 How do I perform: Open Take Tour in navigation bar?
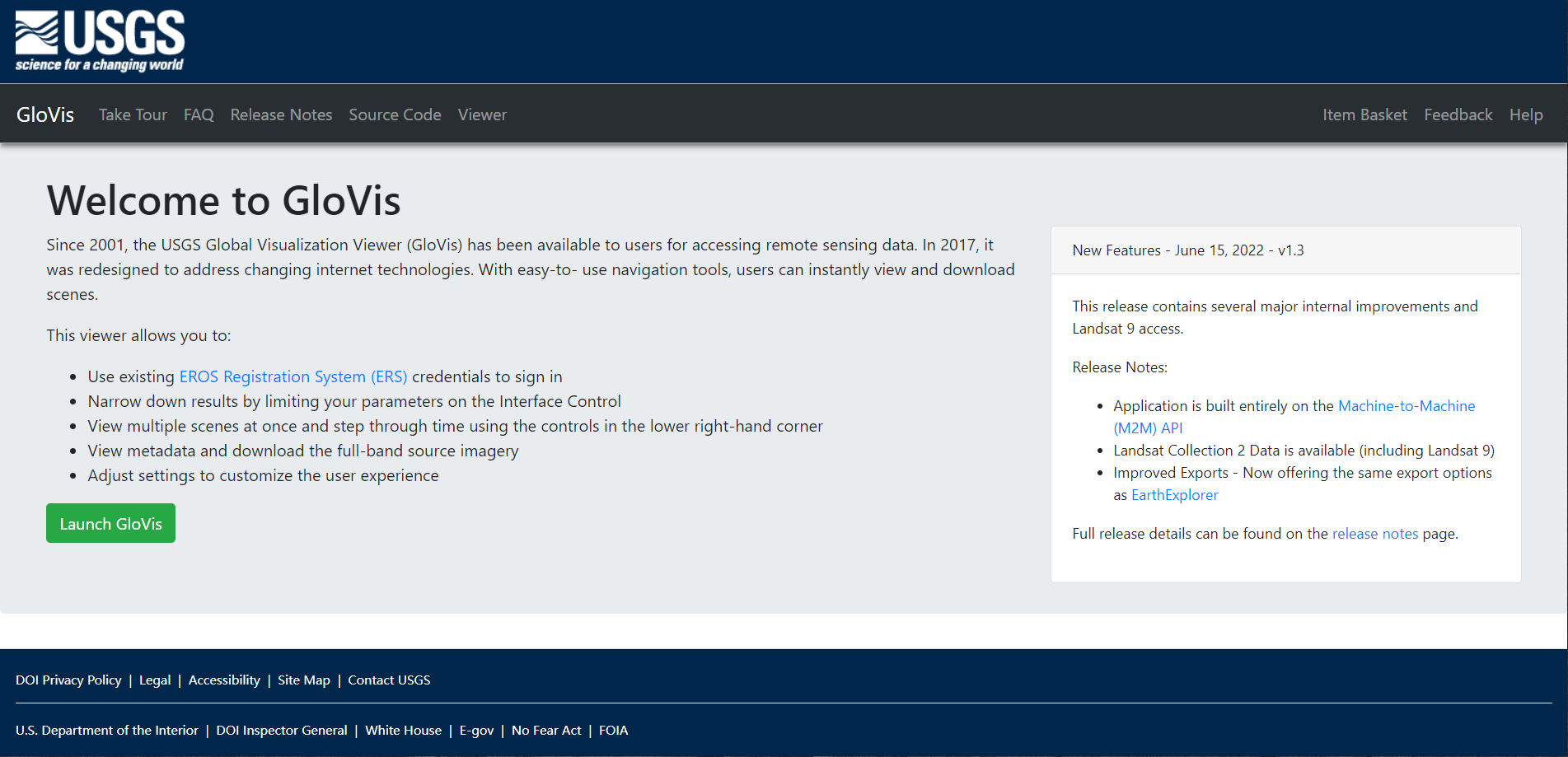[x=133, y=114]
